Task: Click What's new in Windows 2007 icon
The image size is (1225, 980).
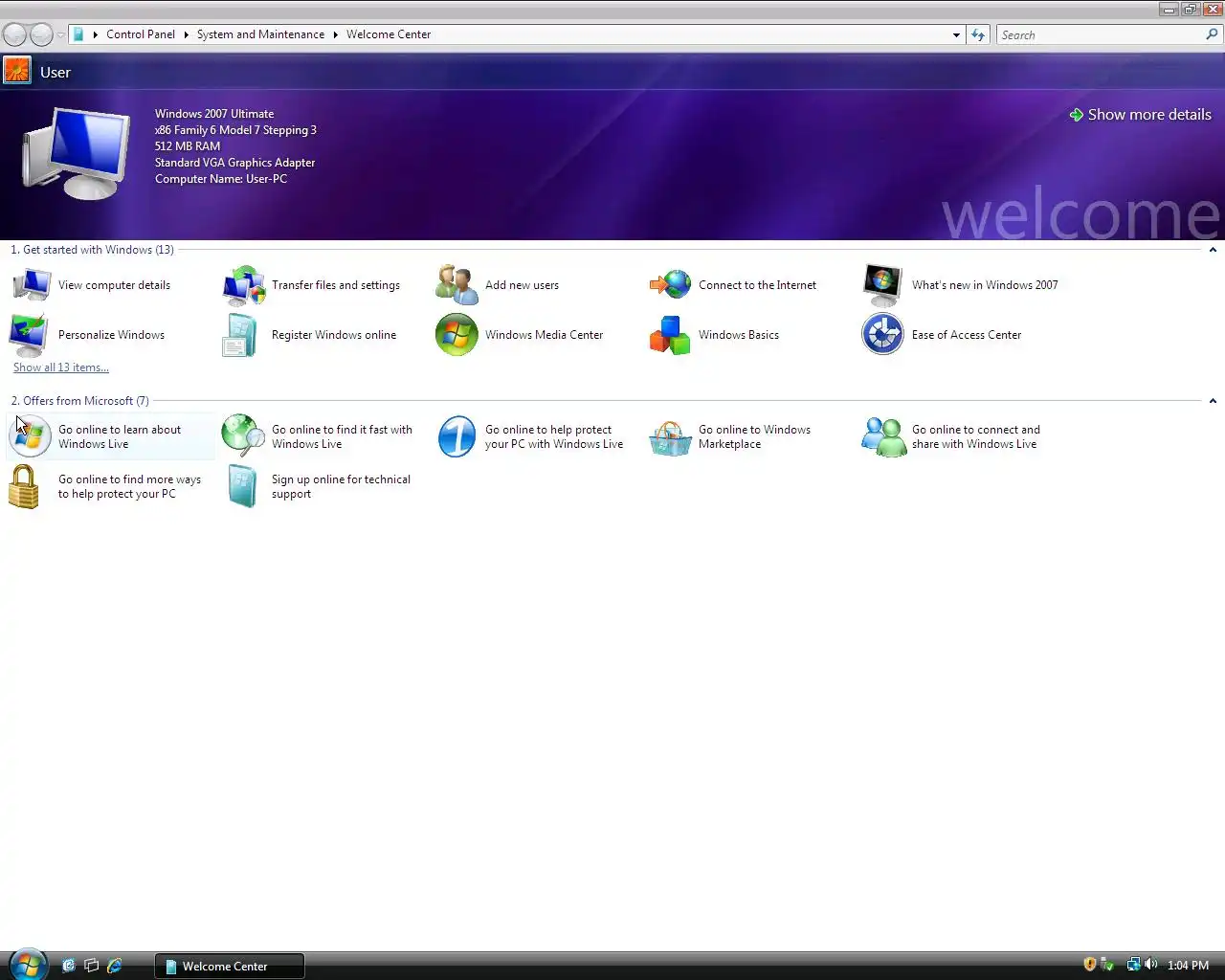Action: pyautogui.click(x=882, y=285)
